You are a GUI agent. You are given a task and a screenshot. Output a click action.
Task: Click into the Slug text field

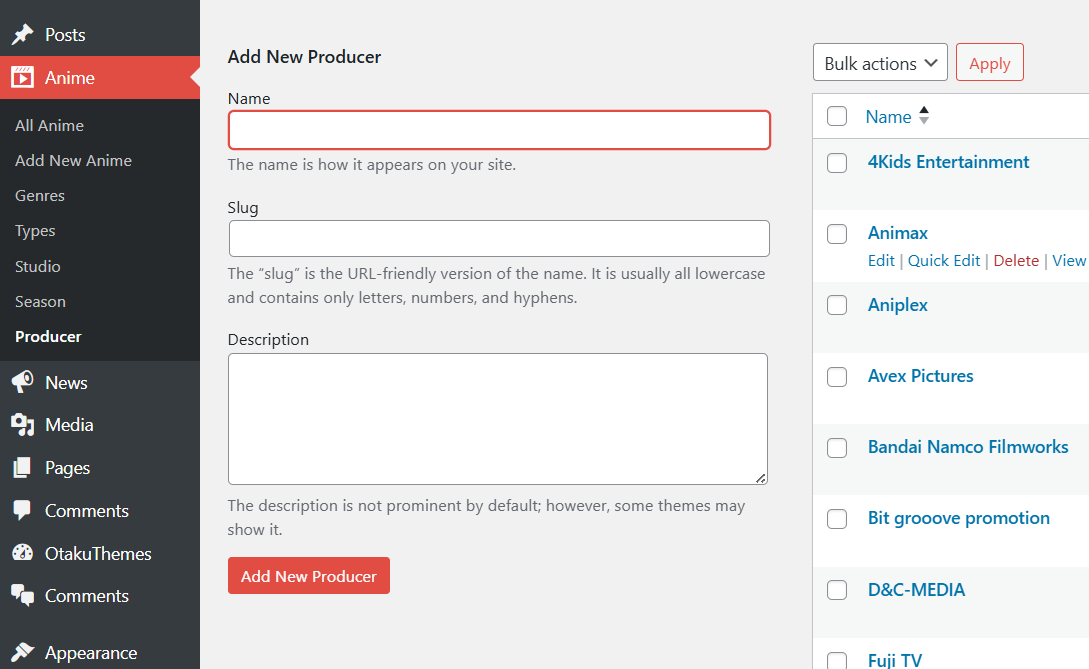tap(499, 239)
